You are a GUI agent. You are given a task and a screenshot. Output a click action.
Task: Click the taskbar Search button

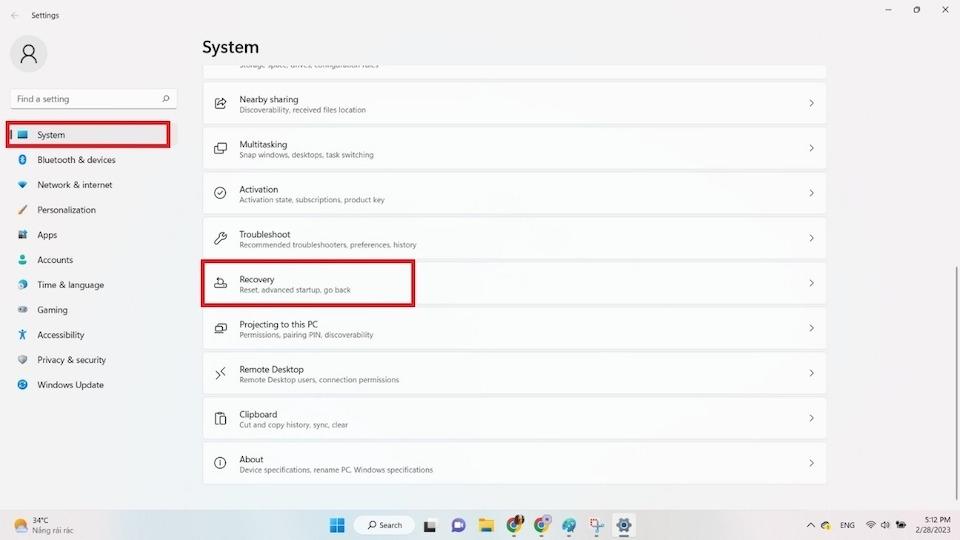384,525
